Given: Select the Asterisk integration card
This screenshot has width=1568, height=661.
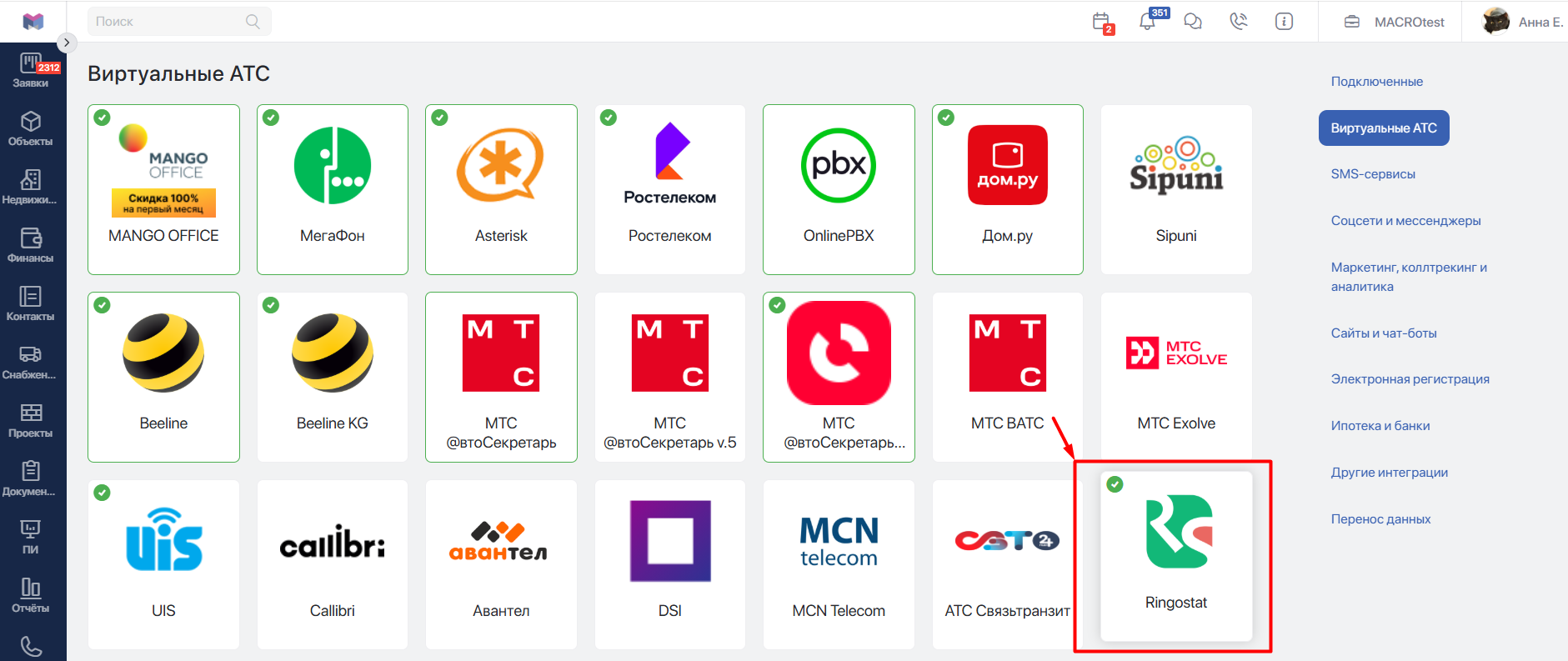Looking at the screenshot, I should [501, 189].
